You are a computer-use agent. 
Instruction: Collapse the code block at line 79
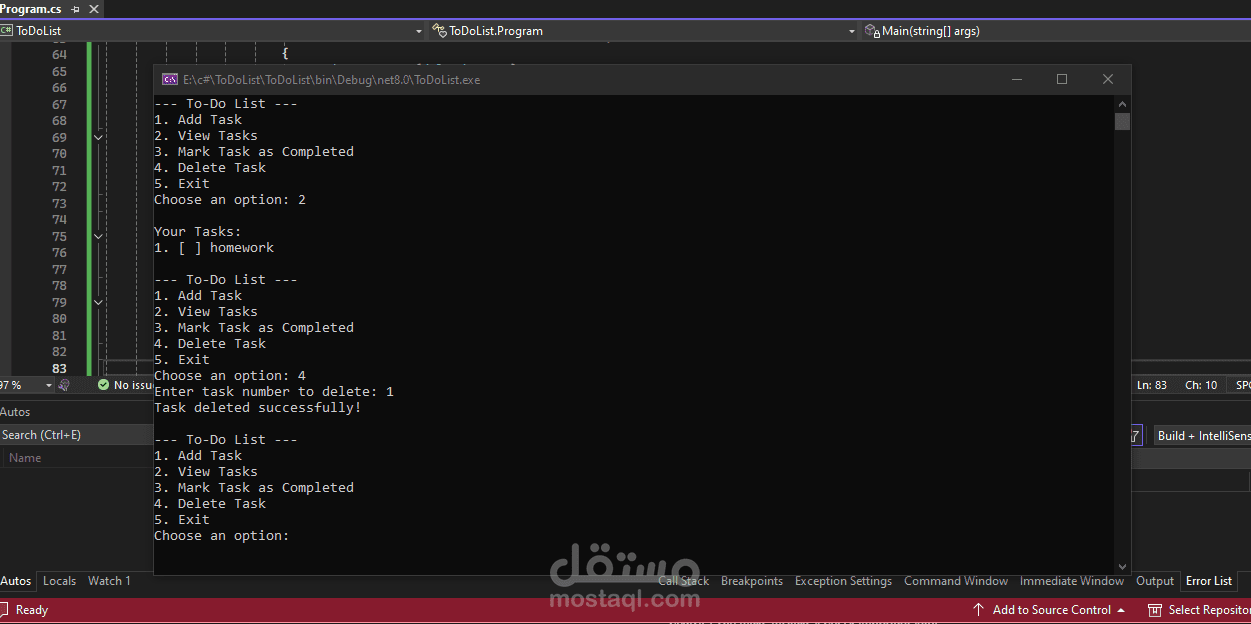click(98, 302)
